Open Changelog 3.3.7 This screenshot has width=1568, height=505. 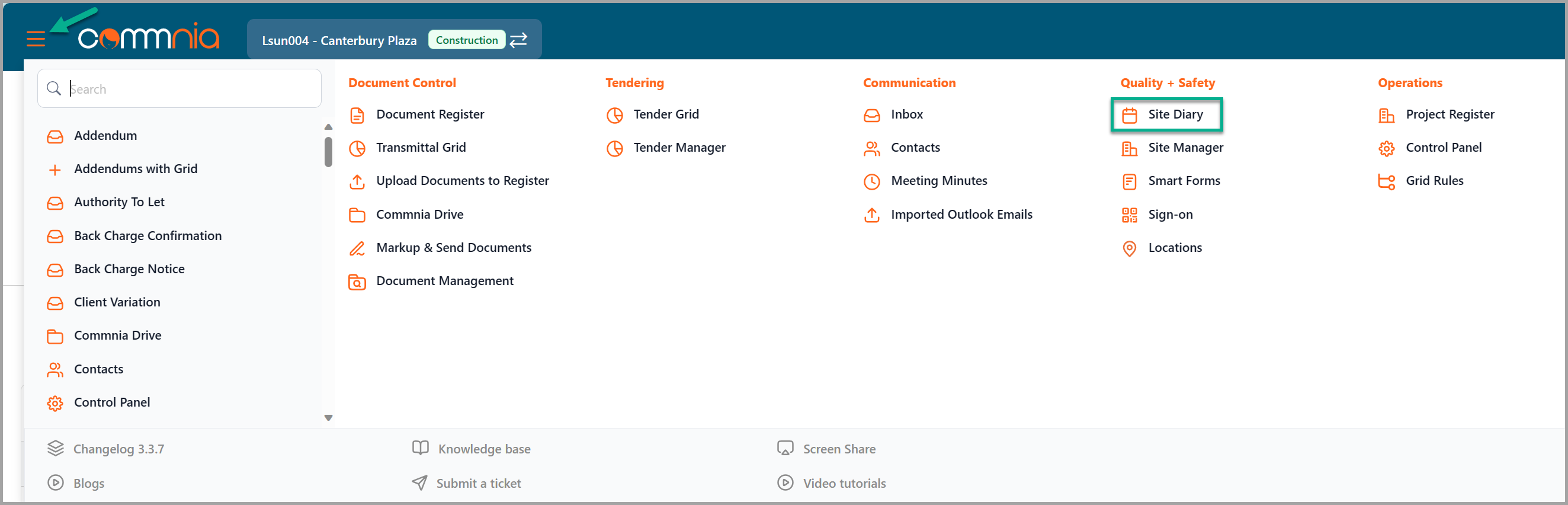point(118,449)
